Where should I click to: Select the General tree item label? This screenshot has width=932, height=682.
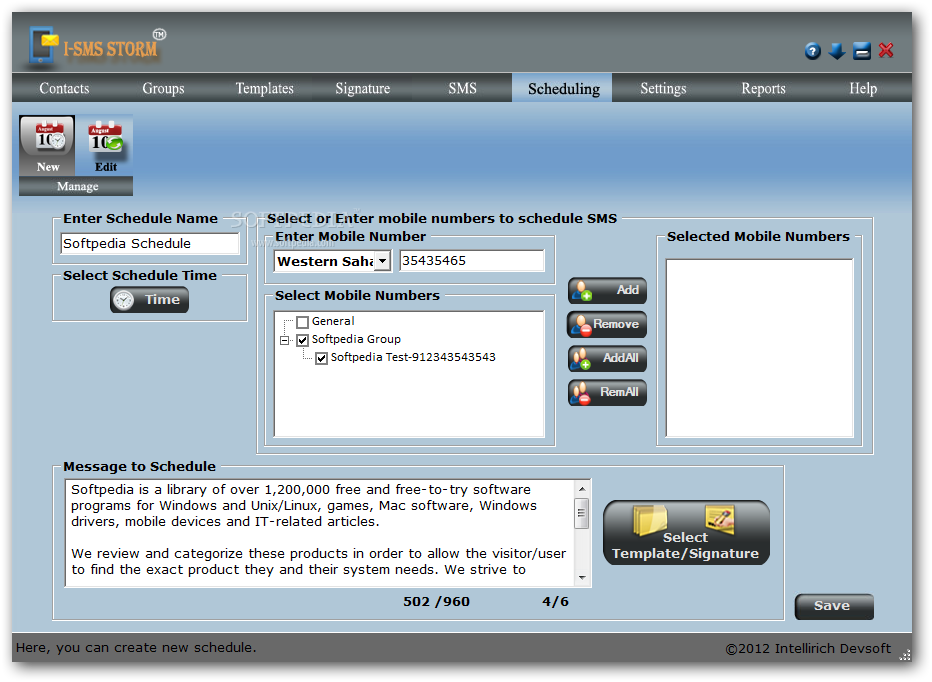tap(333, 322)
